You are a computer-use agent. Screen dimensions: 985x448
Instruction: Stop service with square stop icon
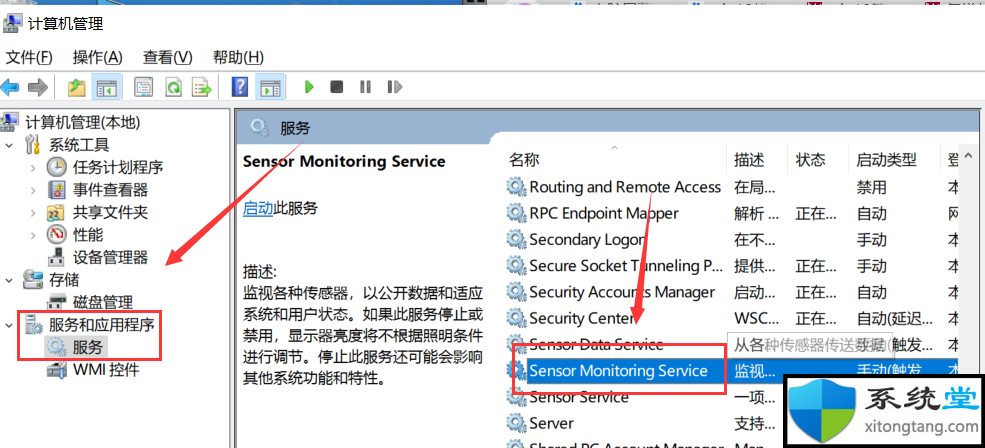[337, 87]
